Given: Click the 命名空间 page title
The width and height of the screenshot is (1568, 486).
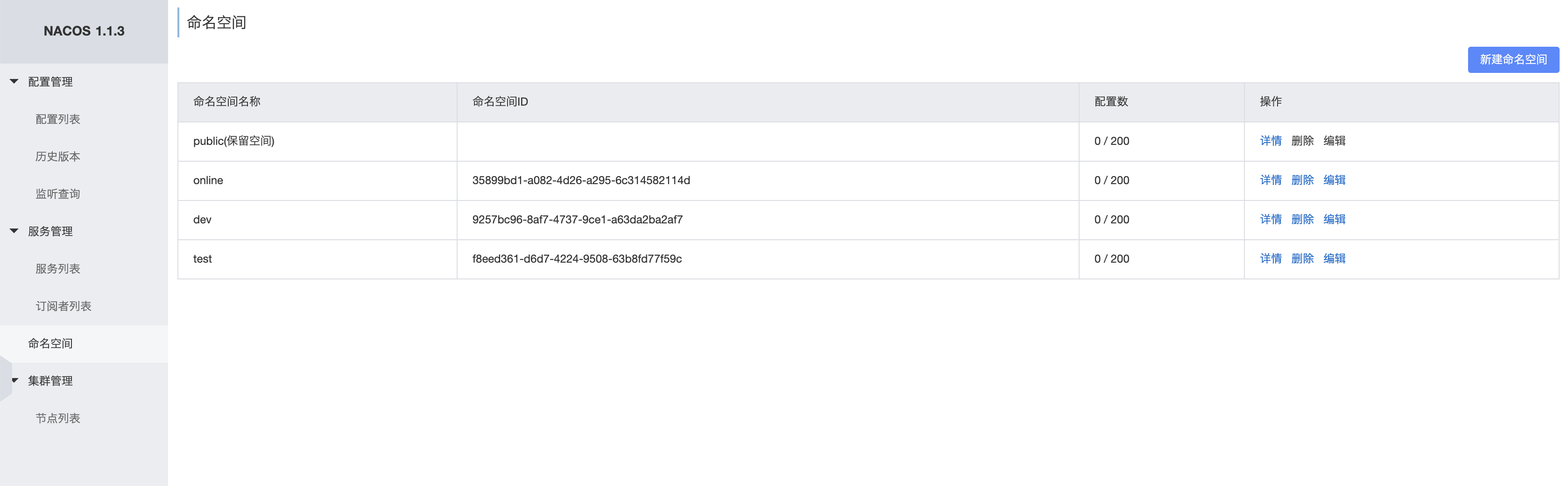Looking at the screenshot, I should coord(216,22).
